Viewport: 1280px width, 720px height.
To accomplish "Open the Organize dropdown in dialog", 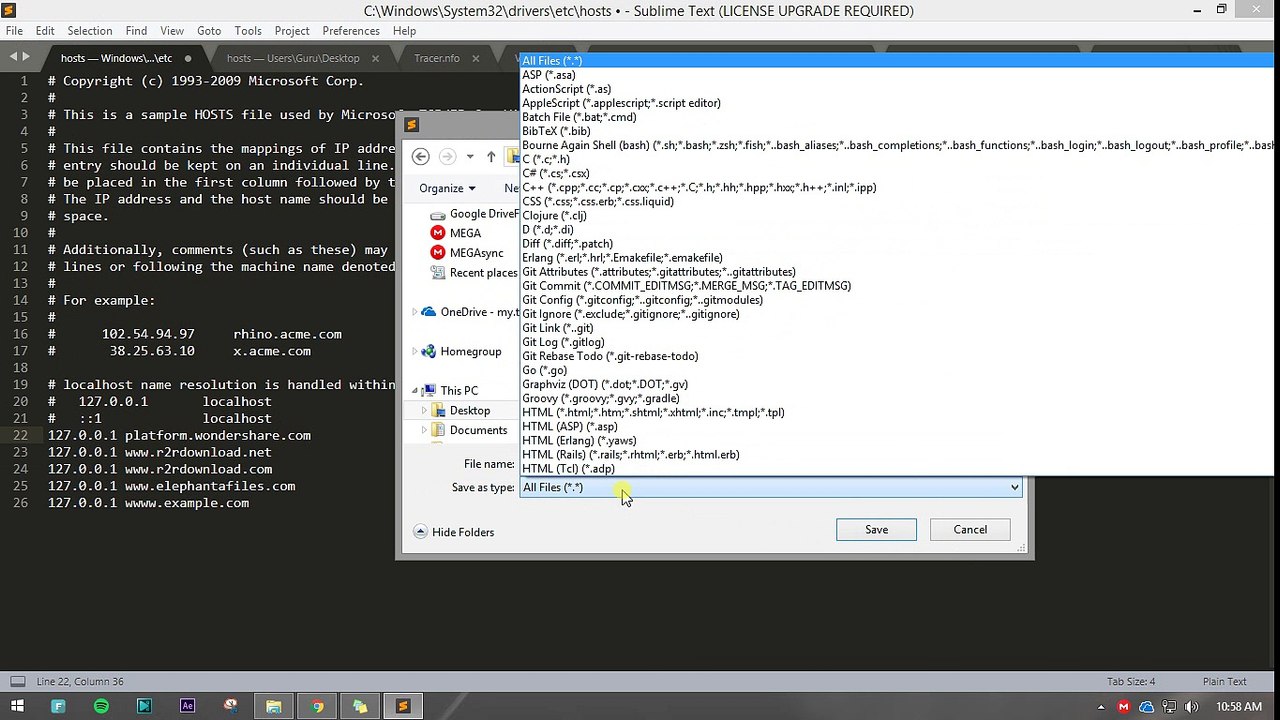I will pos(447,188).
